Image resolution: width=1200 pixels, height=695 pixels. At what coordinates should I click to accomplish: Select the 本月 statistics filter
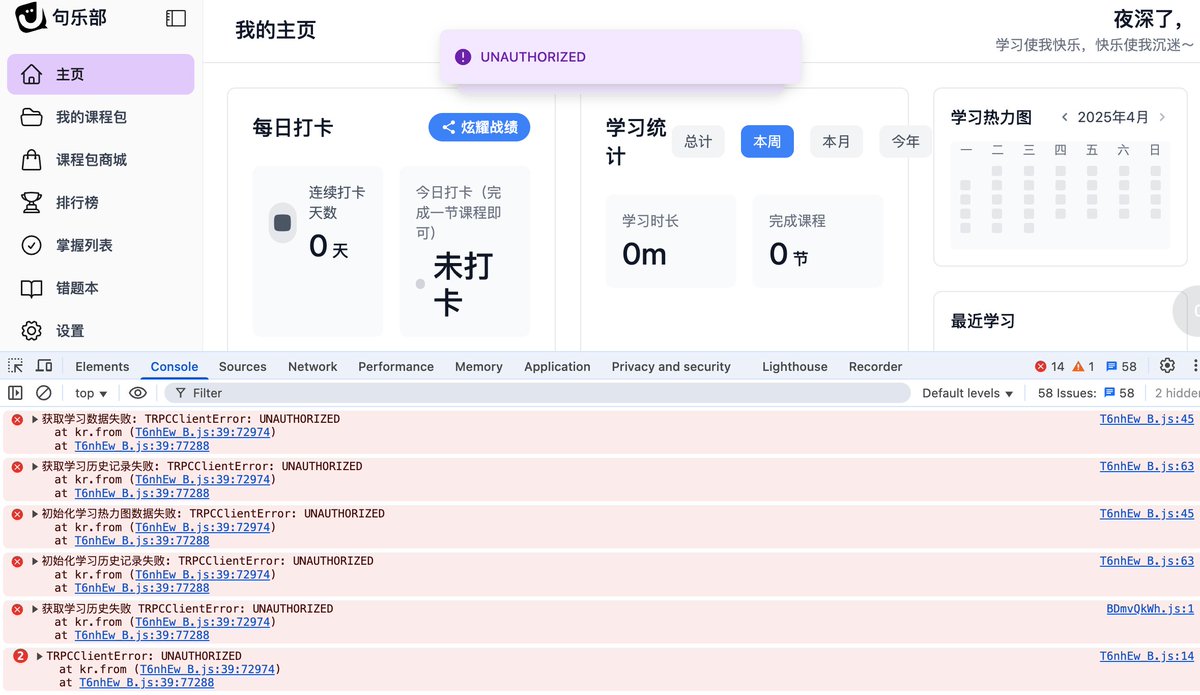pos(836,141)
